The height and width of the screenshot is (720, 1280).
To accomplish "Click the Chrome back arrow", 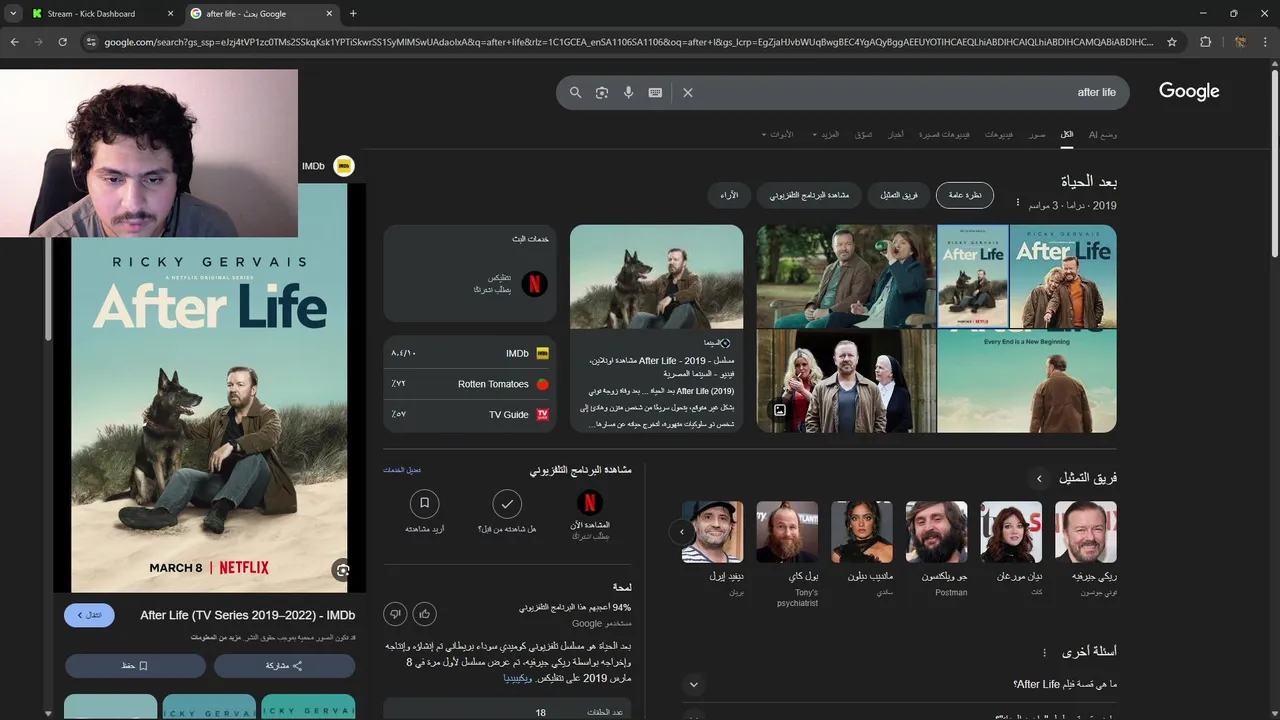I will pyautogui.click(x=14, y=42).
